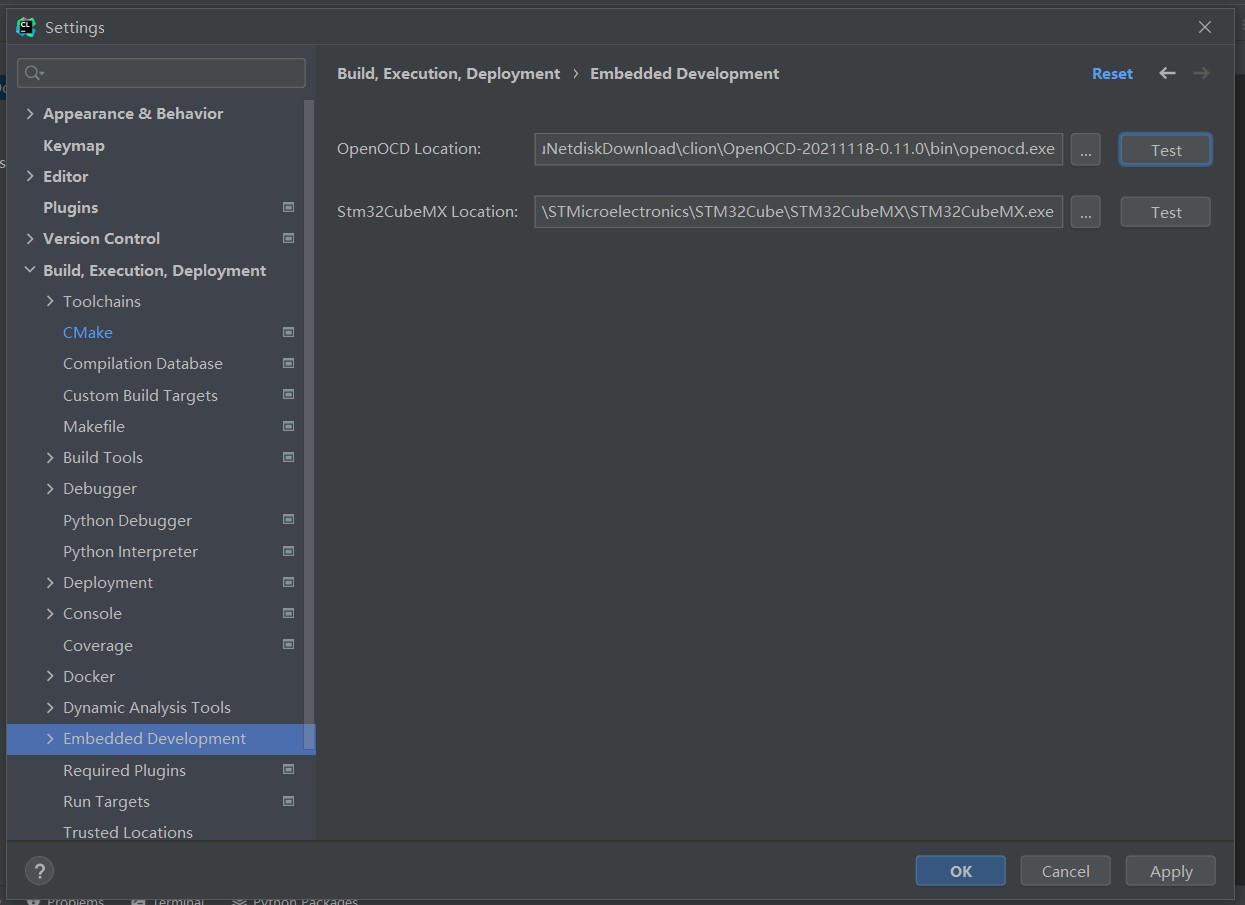The height and width of the screenshot is (905, 1245).
Task: Click project-level icon next to Plugins
Action: click(288, 207)
